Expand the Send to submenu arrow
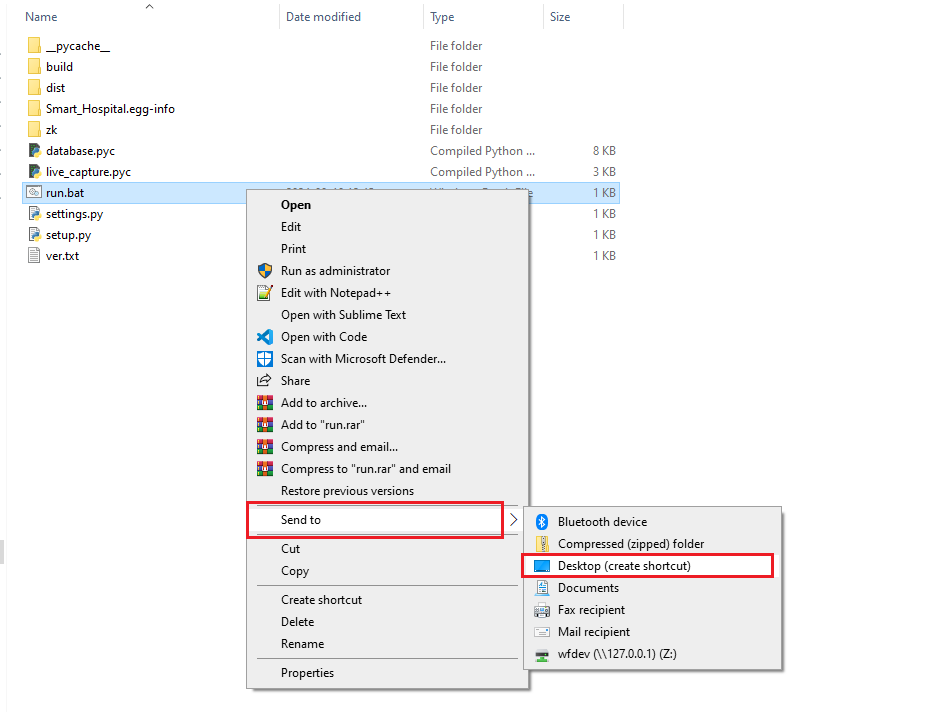The height and width of the screenshot is (712, 934). click(513, 520)
